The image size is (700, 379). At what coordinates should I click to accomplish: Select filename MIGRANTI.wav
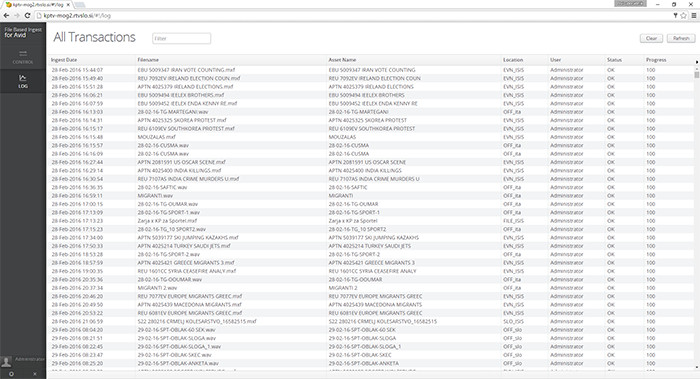tap(155, 196)
